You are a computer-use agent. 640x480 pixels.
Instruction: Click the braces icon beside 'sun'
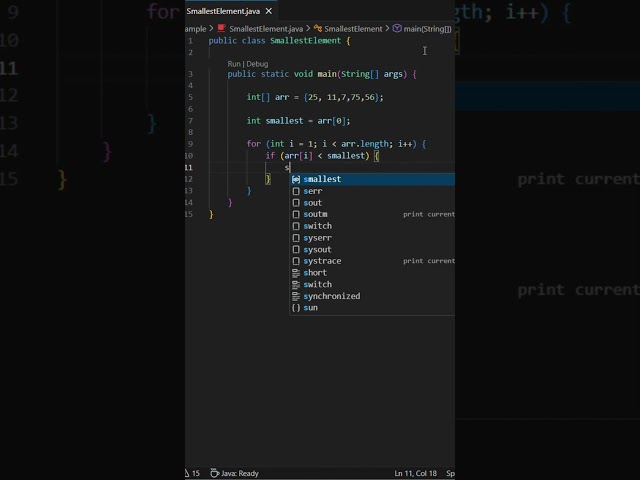(x=296, y=308)
